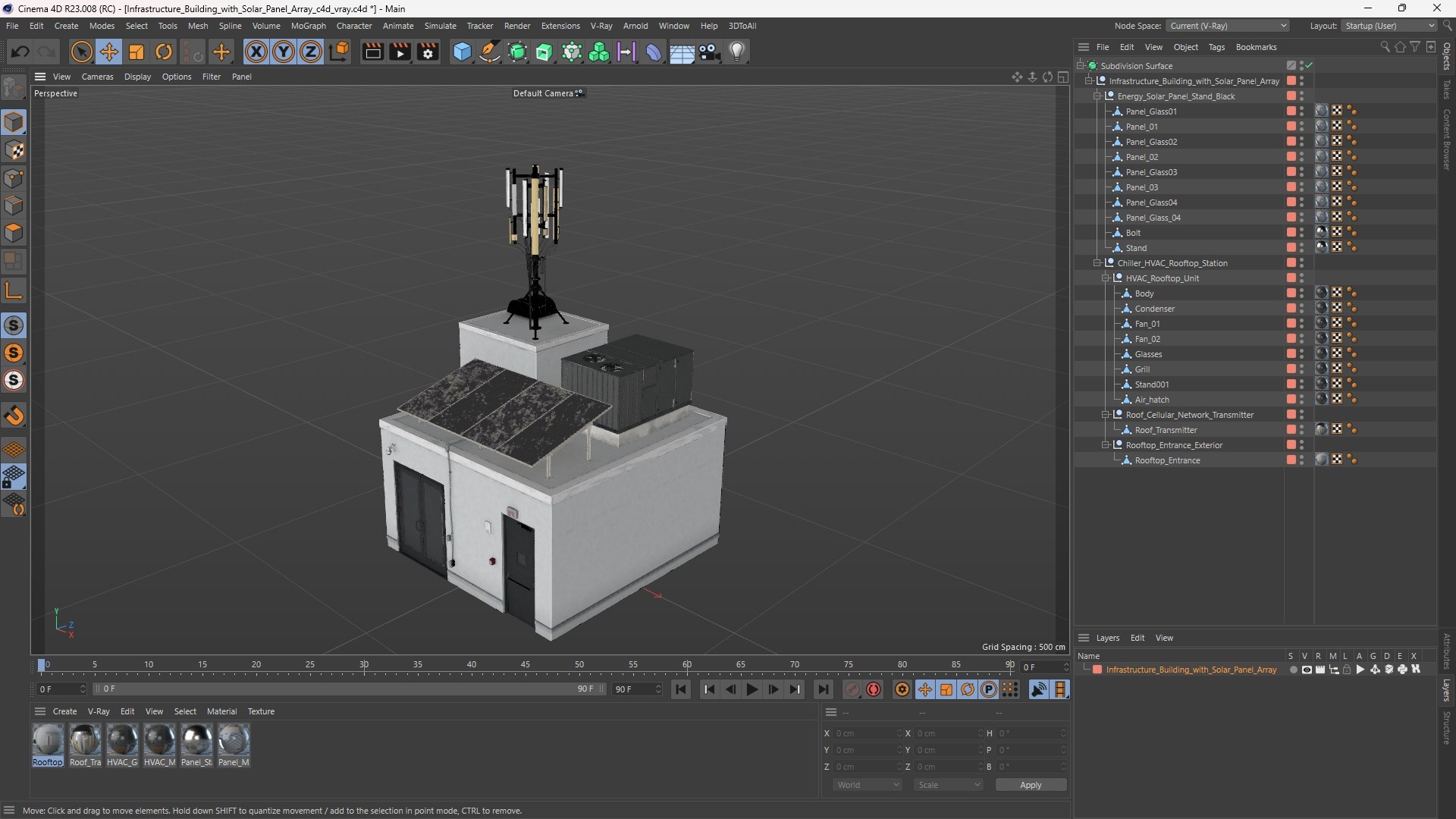Select the Scale tool
This screenshot has height=819, width=1456.
[x=136, y=52]
